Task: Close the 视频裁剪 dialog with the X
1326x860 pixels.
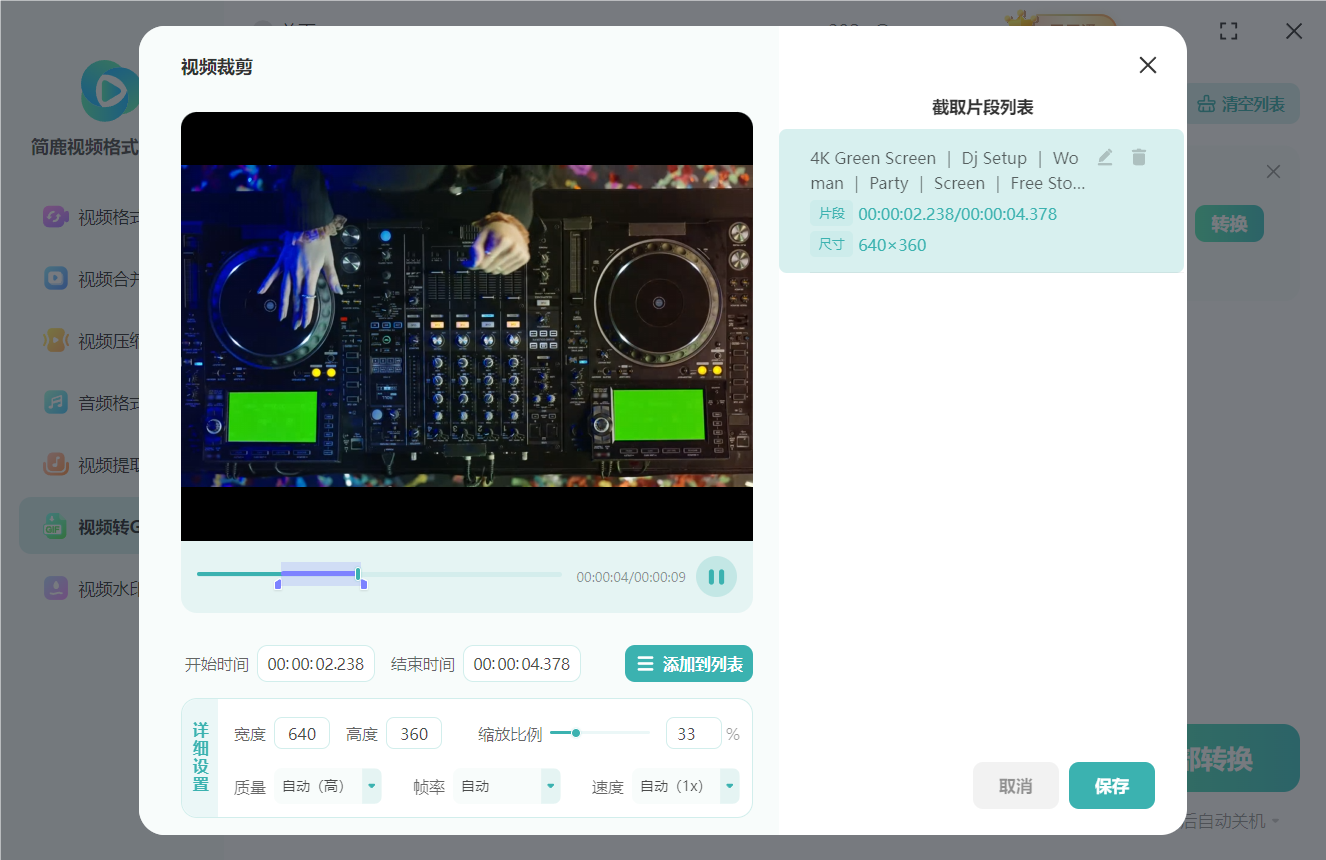Action: coord(1148,65)
